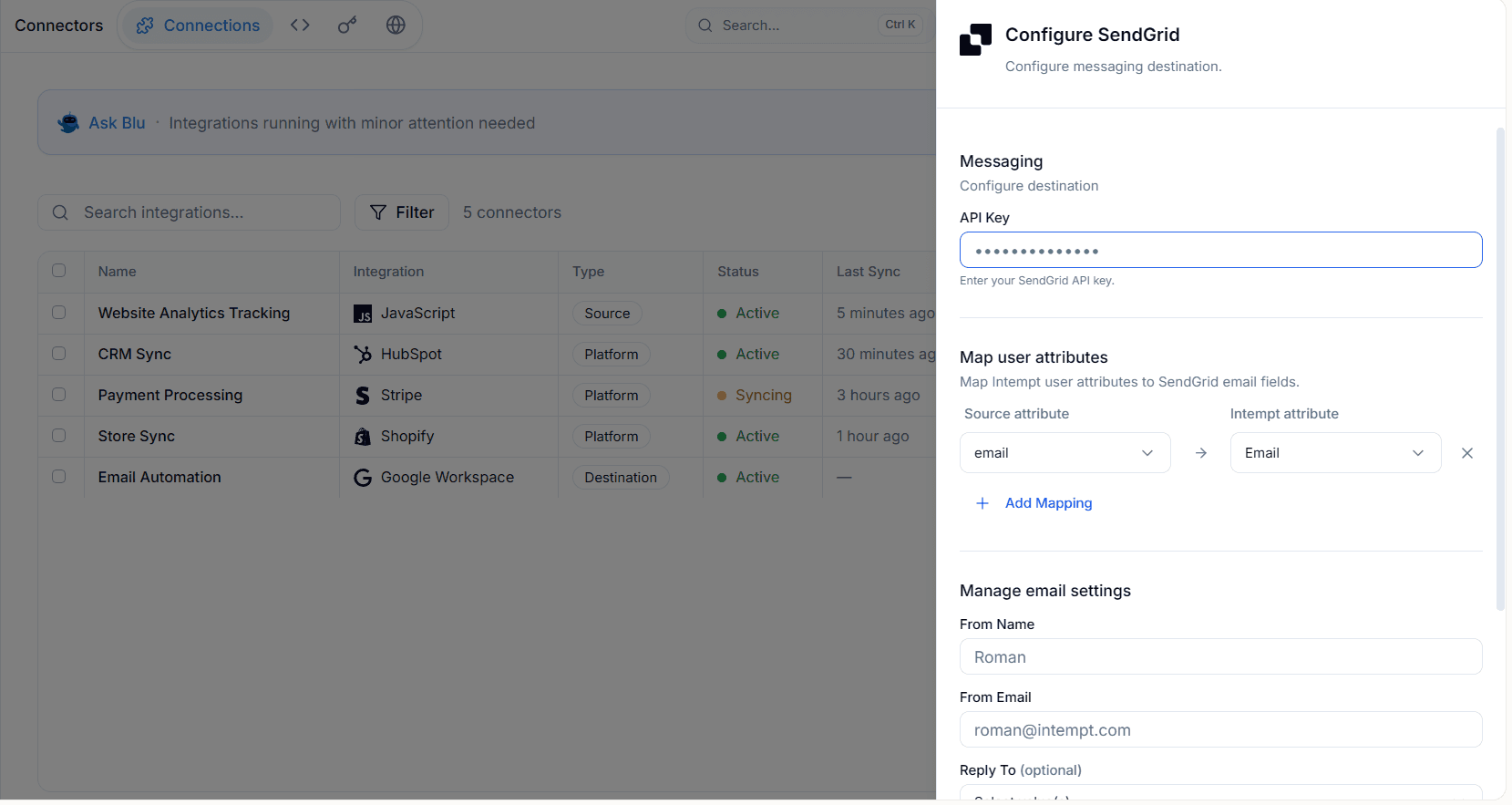The height and width of the screenshot is (805, 1512).
Task: Open the Payment Processing connector
Action: (170, 395)
